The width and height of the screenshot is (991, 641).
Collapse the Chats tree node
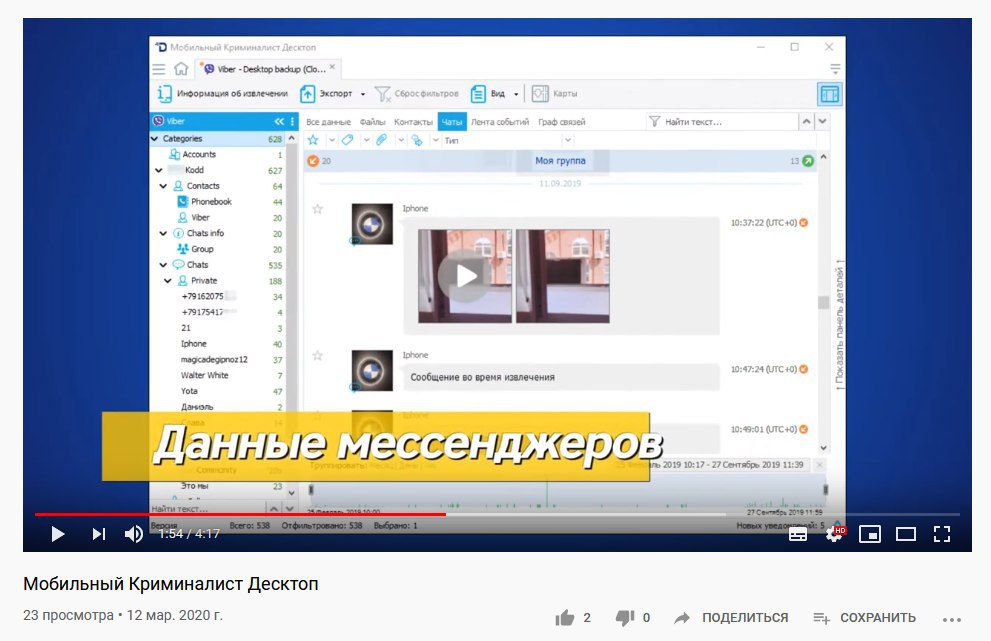[163, 265]
